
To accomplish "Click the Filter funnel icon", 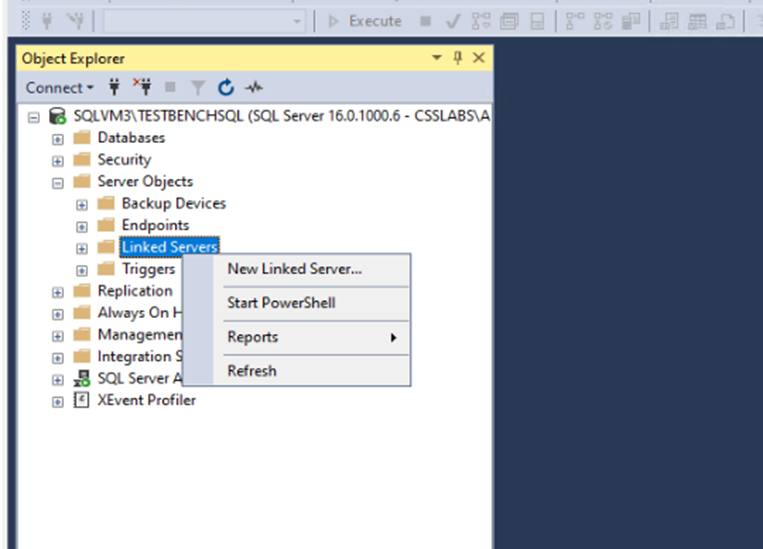I will (198, 88).
